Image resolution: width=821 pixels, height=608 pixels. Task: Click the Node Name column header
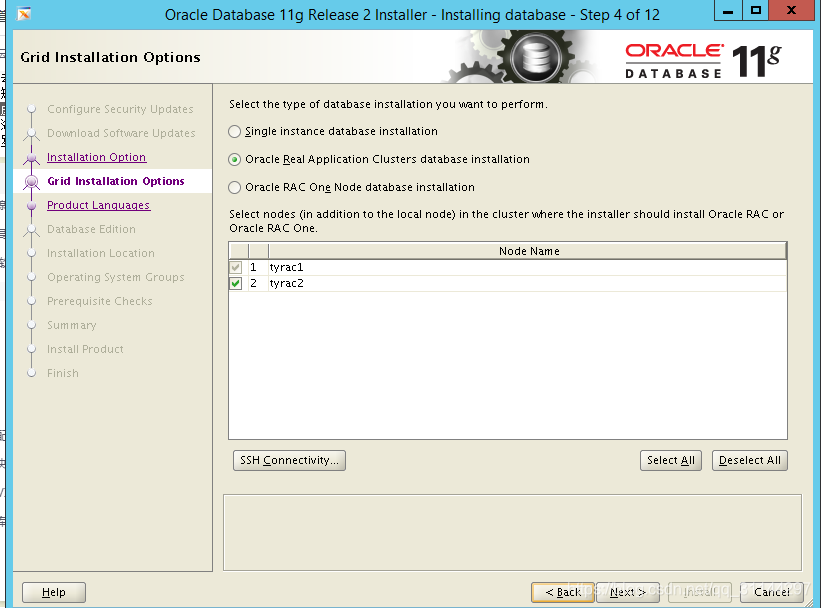point(529,251)
